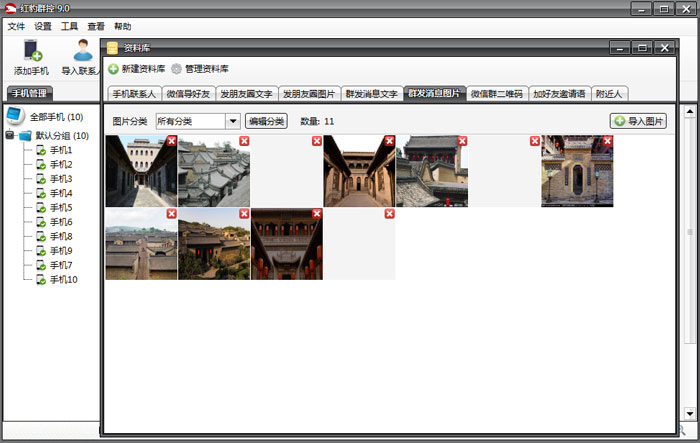700x443 pixels.
Task: Switch to 手机联系人 tab
Action: click(134, 94)
